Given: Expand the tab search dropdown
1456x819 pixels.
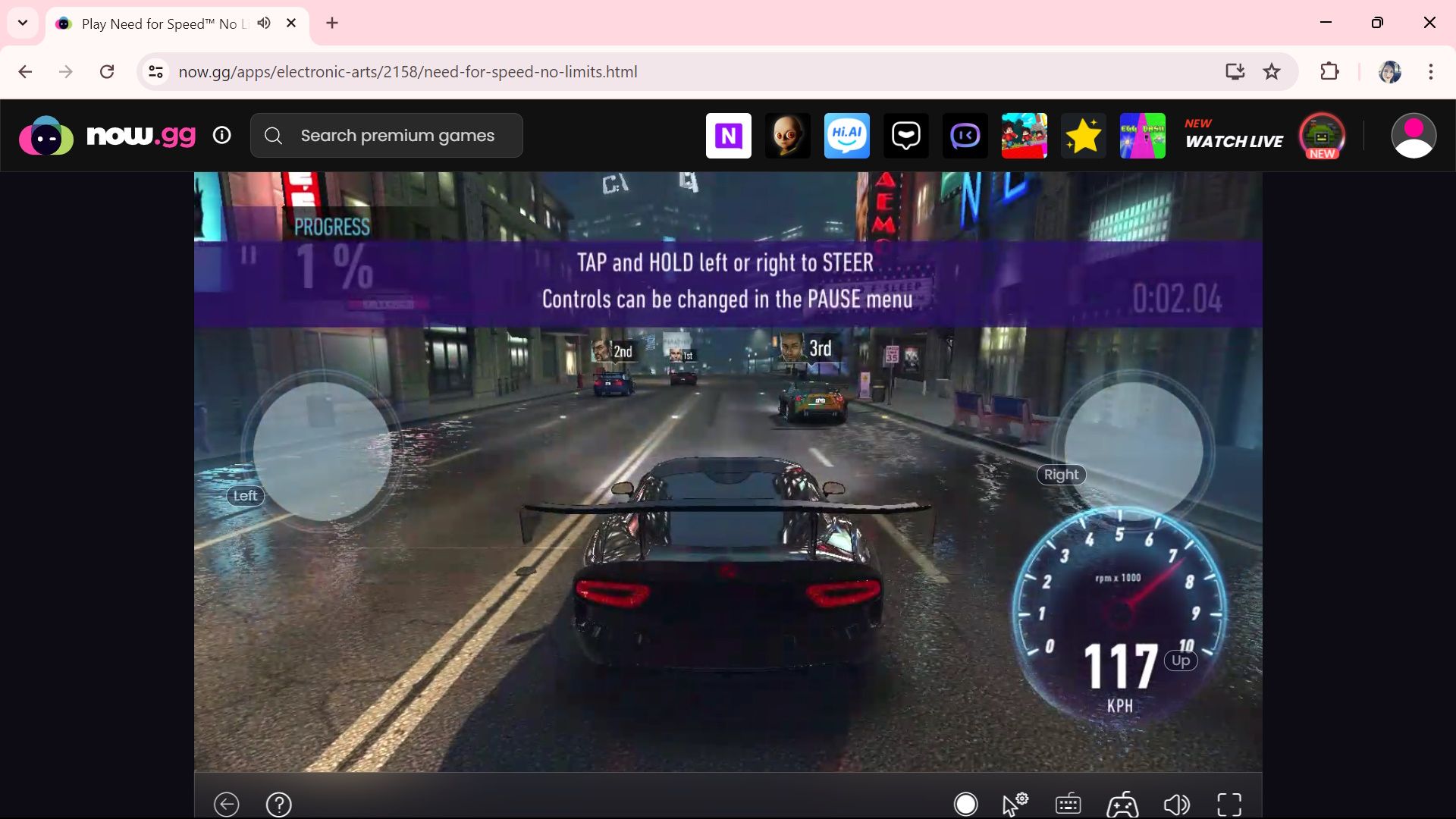Looking at the screenshot, I should 23,23.
